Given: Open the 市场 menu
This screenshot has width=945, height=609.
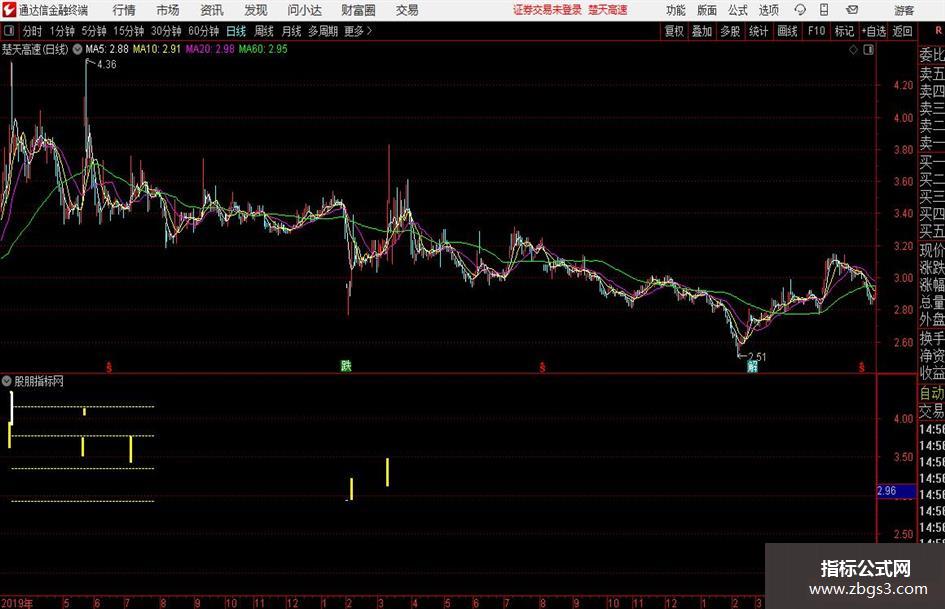Looking at the screenshot, I should tap(168, 10).
